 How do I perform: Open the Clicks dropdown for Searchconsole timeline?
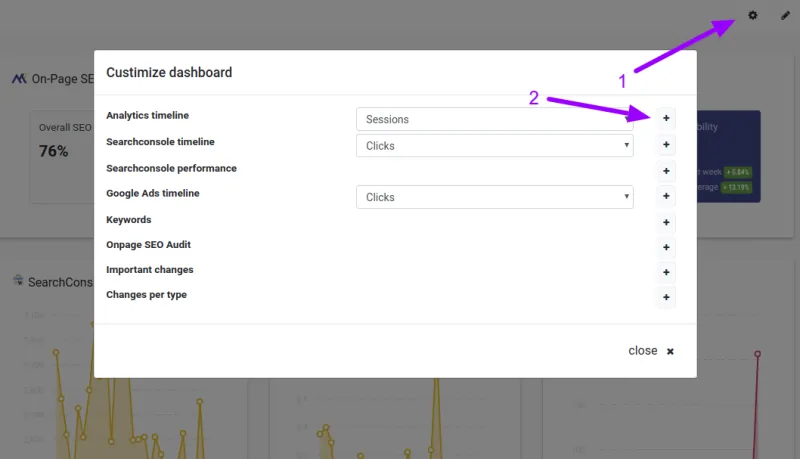(x=494, y=146)
